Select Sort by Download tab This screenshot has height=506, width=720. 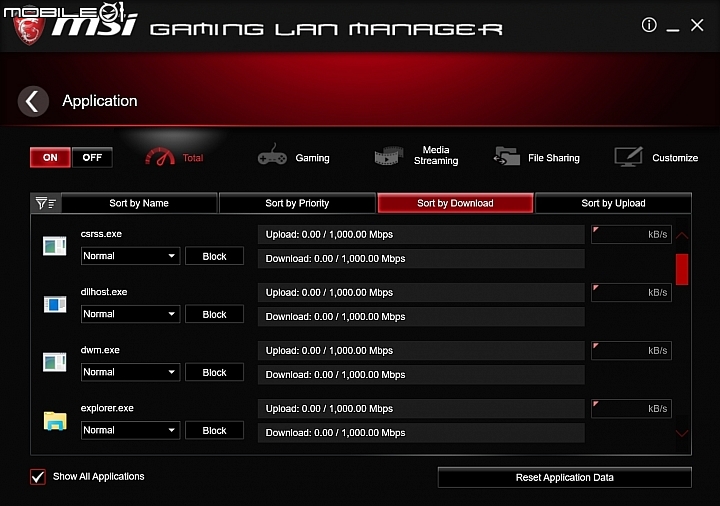point(455,203)
